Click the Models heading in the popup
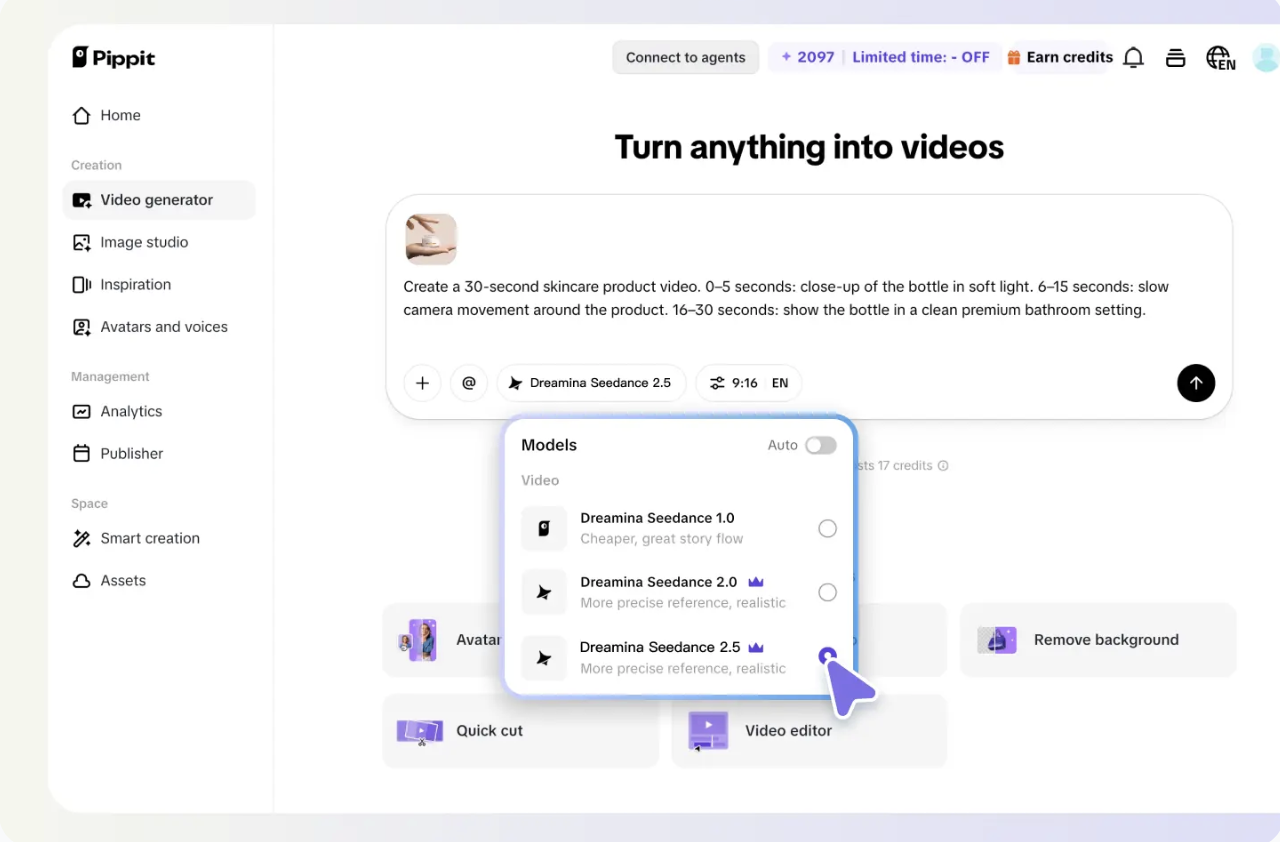The image size is (1280, 842). click(x=549, y=445)
